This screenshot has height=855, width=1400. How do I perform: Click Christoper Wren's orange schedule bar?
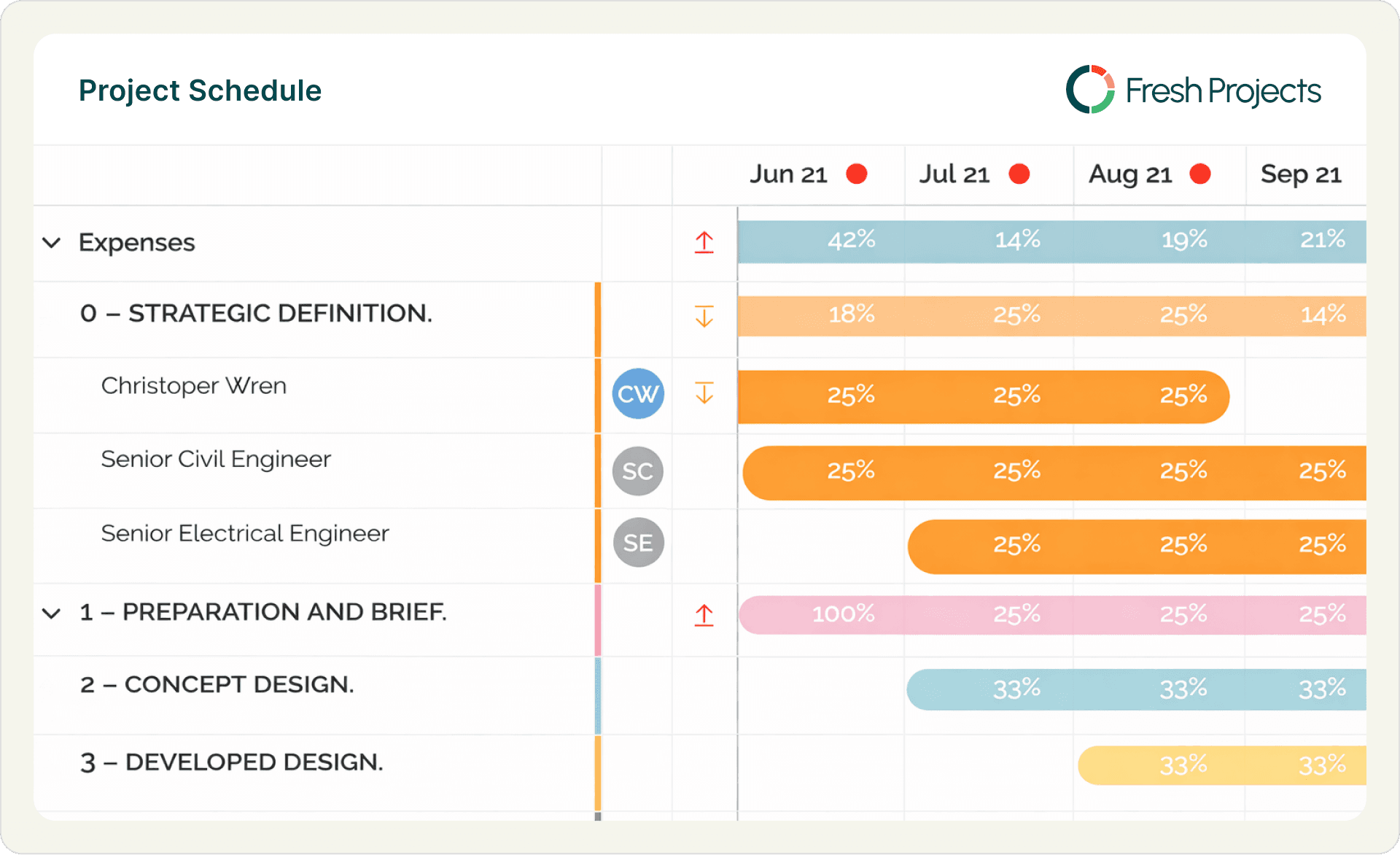pyautogui.click(x=982, y=396)
